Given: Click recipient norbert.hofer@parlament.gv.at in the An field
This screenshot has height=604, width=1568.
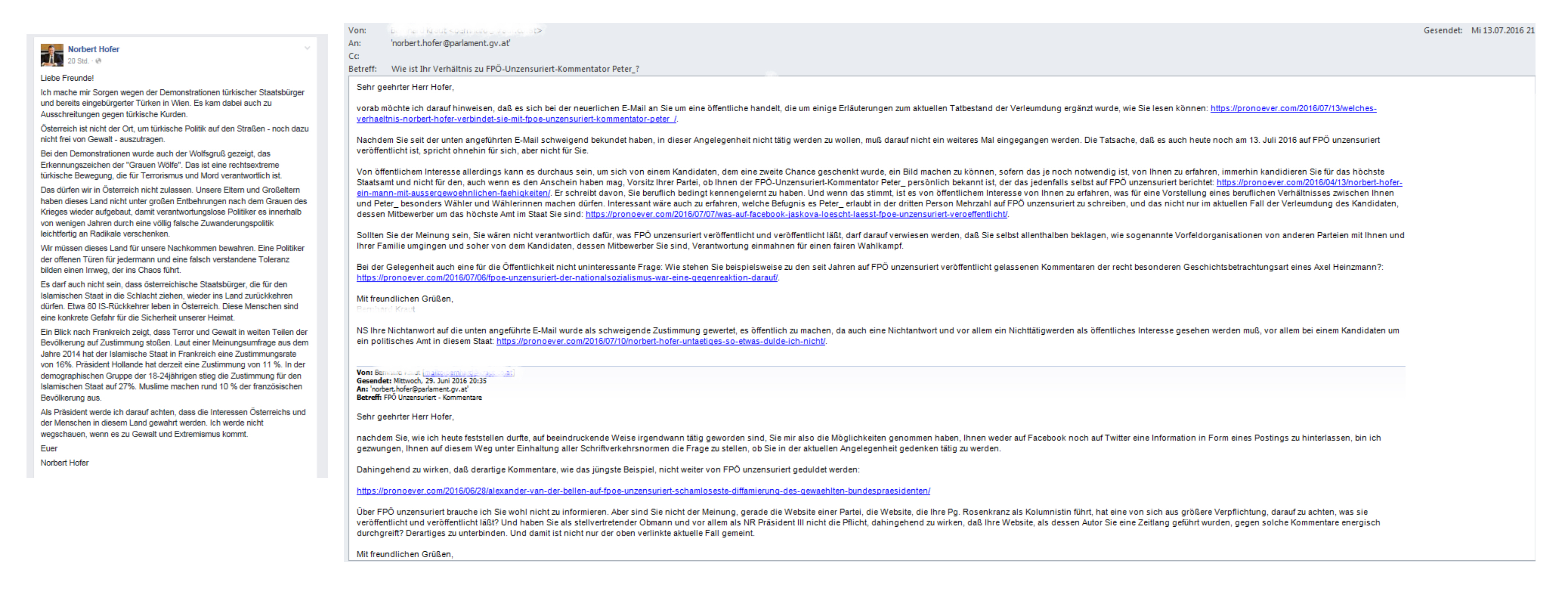Looking at the screenshot, I should click(451, 43).
